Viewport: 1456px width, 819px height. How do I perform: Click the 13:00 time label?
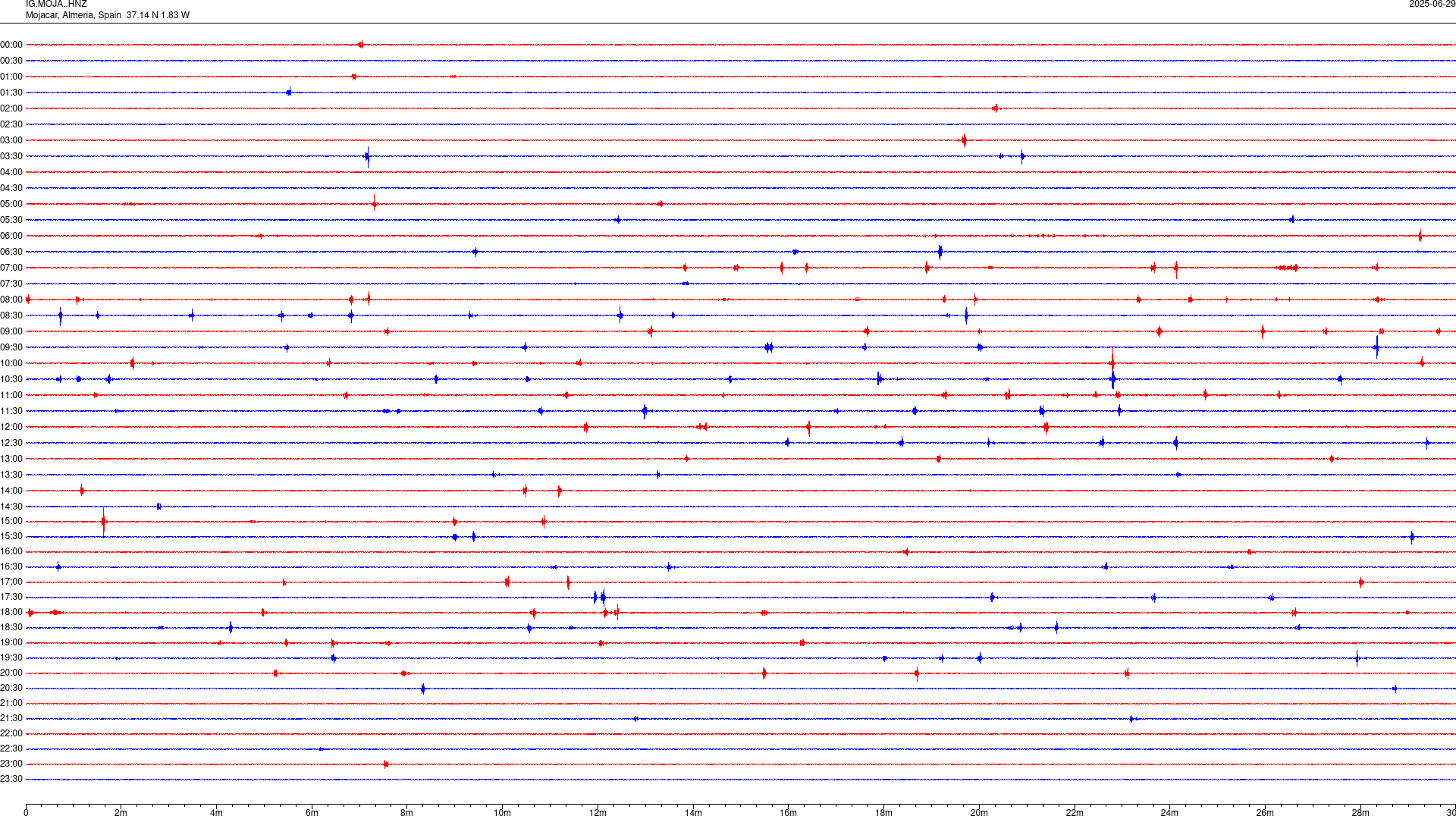[11, 459]
